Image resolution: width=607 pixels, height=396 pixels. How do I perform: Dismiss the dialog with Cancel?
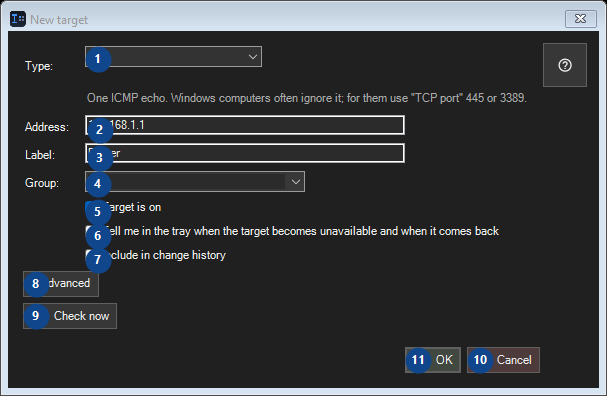503,360
